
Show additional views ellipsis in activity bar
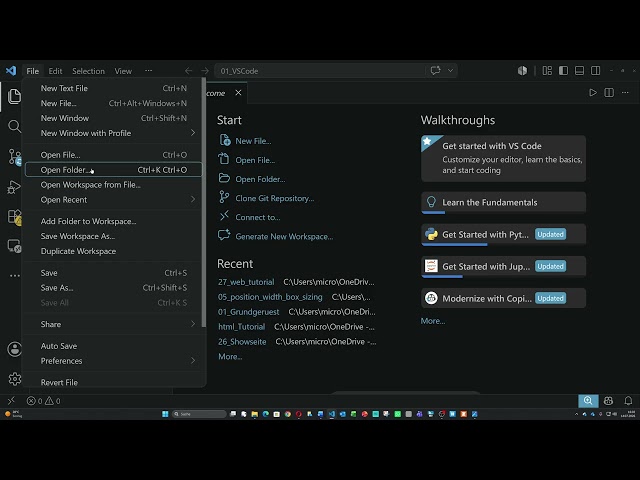point(15,276)
